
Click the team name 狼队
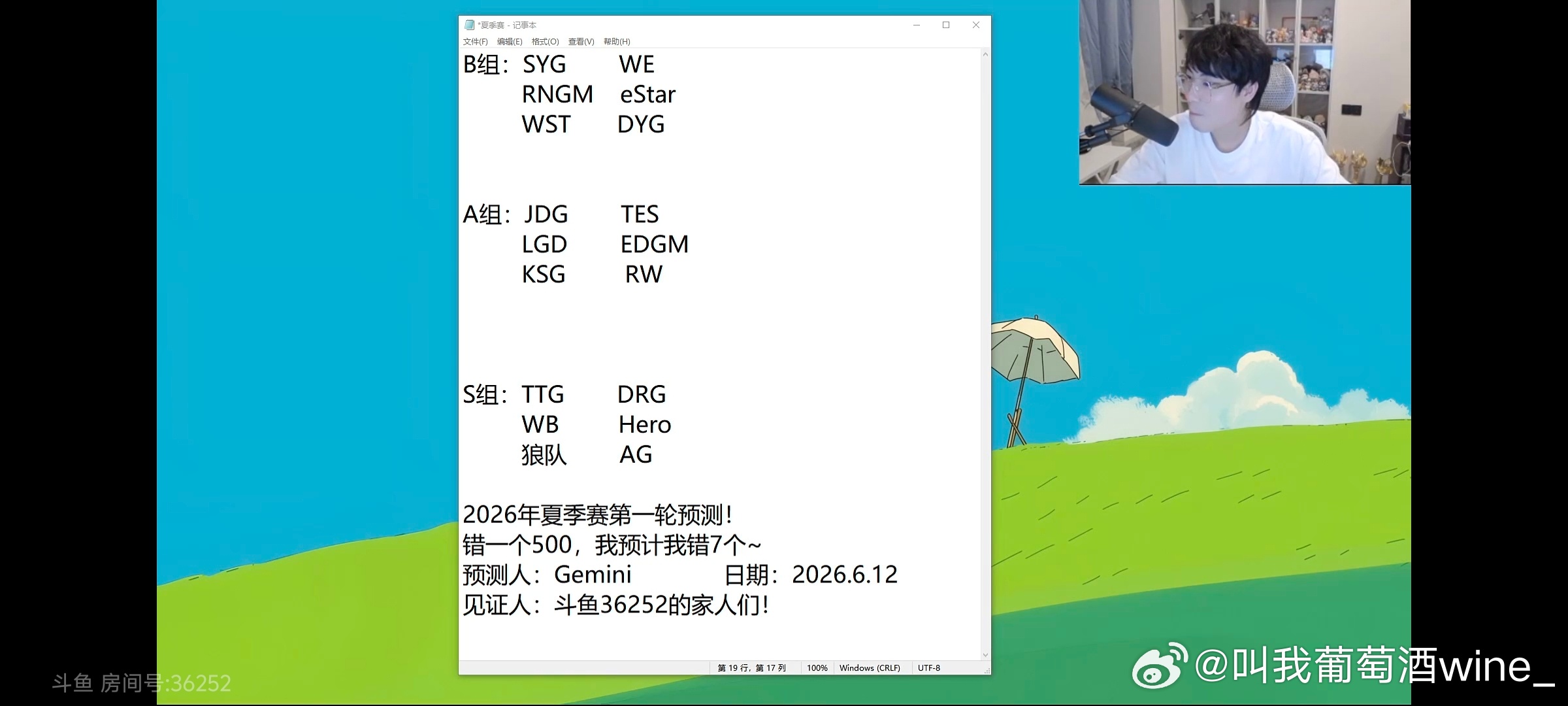(544, 455)
